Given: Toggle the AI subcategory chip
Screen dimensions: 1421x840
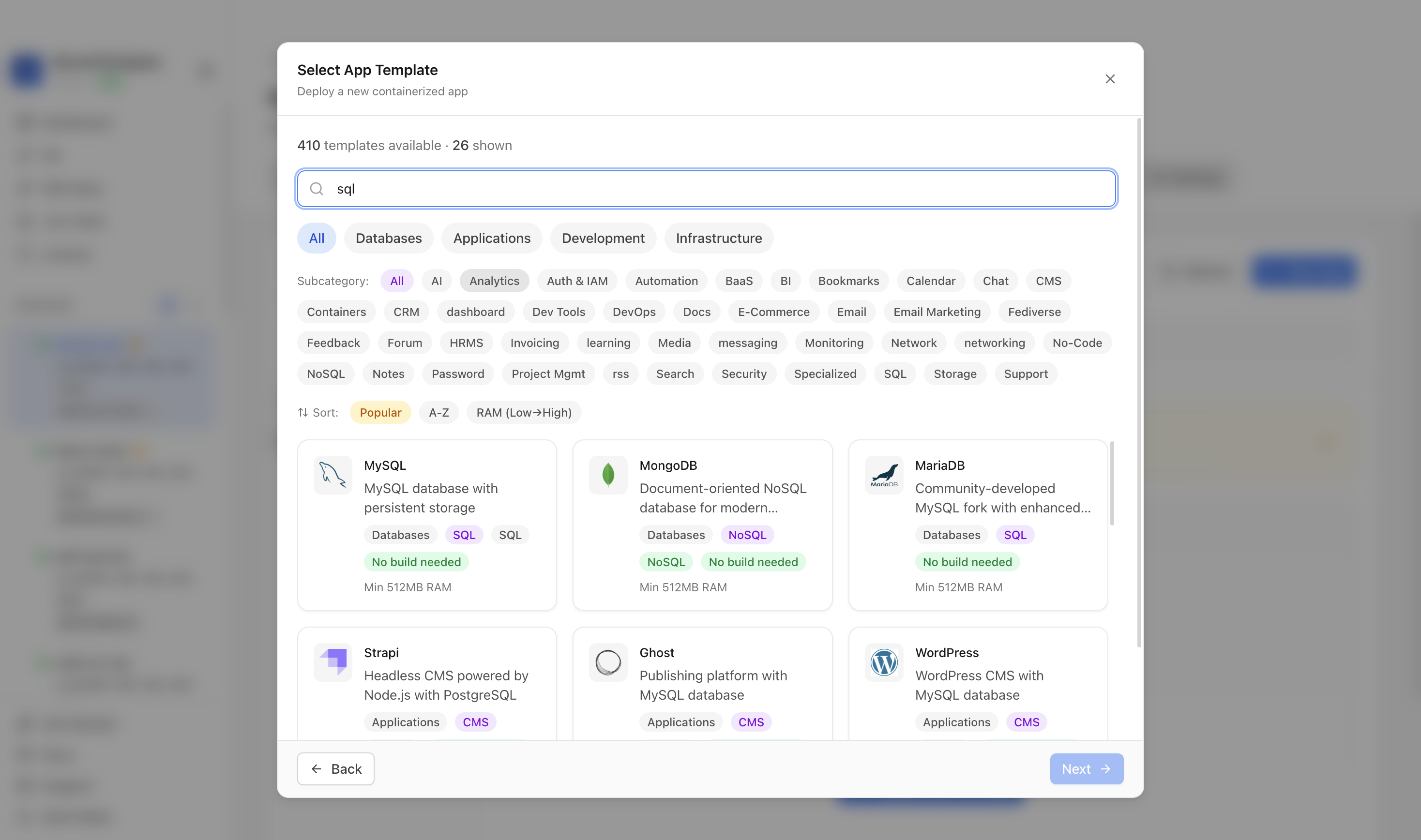Looking at the screenshot, I should (437, 281).
